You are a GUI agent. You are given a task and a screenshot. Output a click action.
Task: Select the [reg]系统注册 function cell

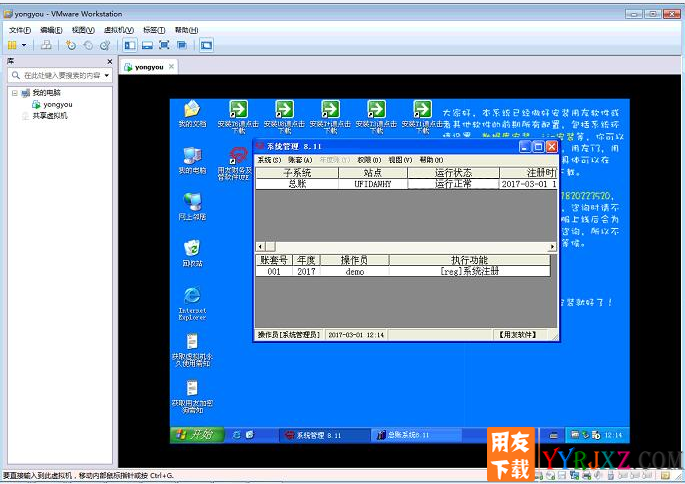click(x=469, y=271)
